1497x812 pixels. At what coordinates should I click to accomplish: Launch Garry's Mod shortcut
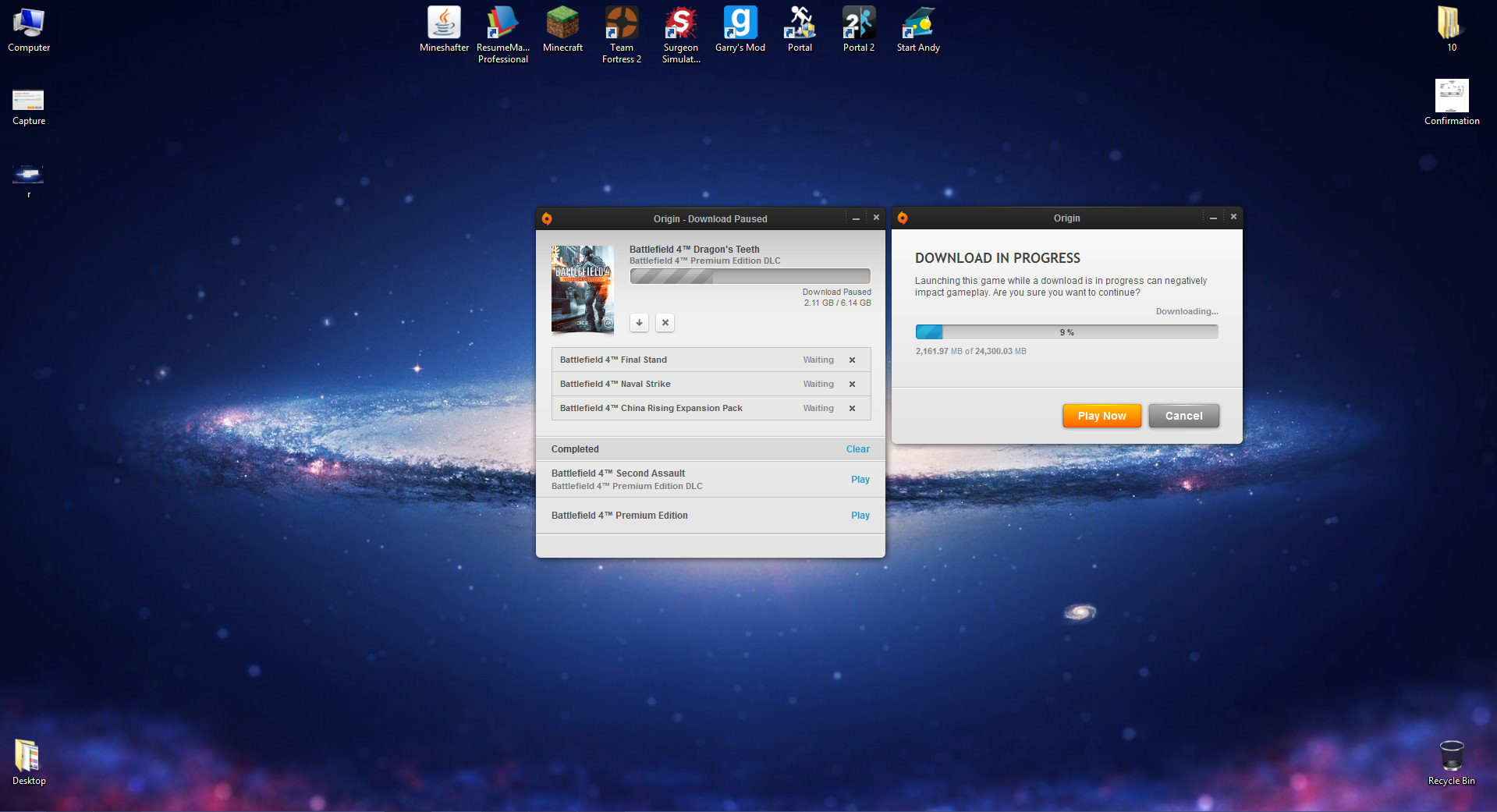pyautogui.click(x=740, y=30)
